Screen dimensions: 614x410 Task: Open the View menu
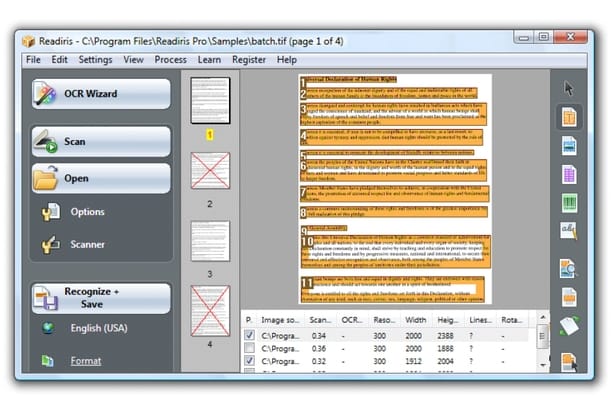pos(134,60)
